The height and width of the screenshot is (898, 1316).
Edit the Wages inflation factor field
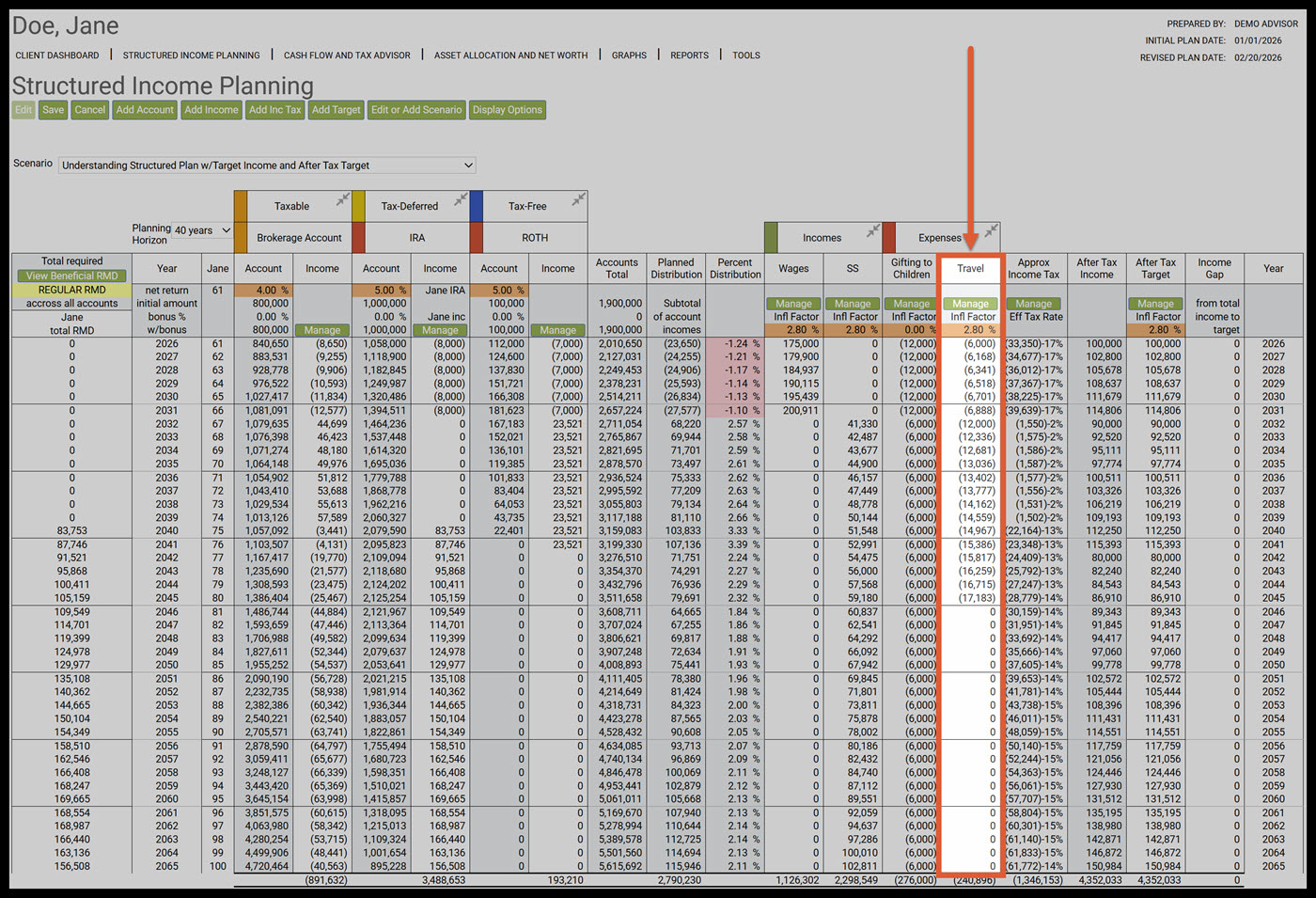click(793, 330)
